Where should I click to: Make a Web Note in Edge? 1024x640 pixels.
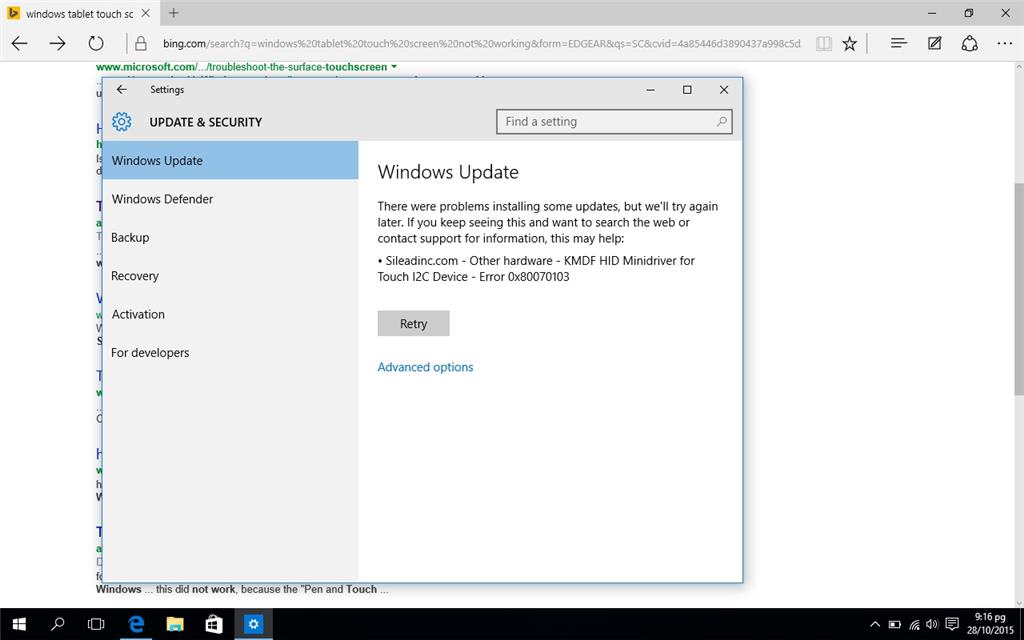[x=935, y=43]
